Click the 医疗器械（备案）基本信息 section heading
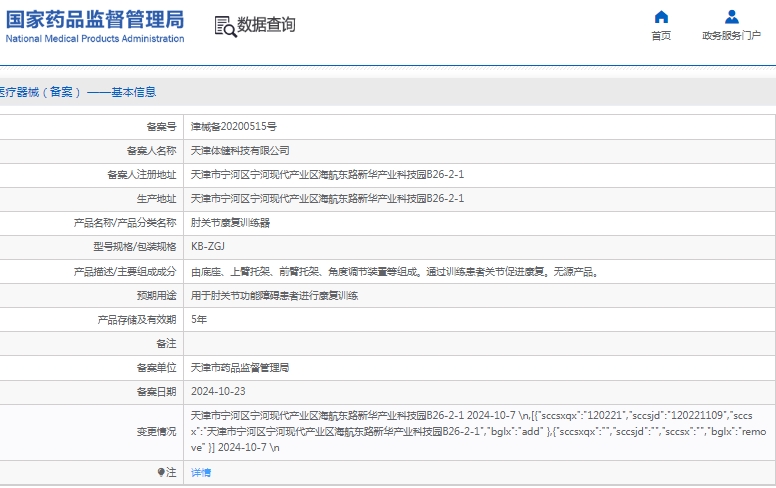The image size is (776, 488). coord(78,92)
